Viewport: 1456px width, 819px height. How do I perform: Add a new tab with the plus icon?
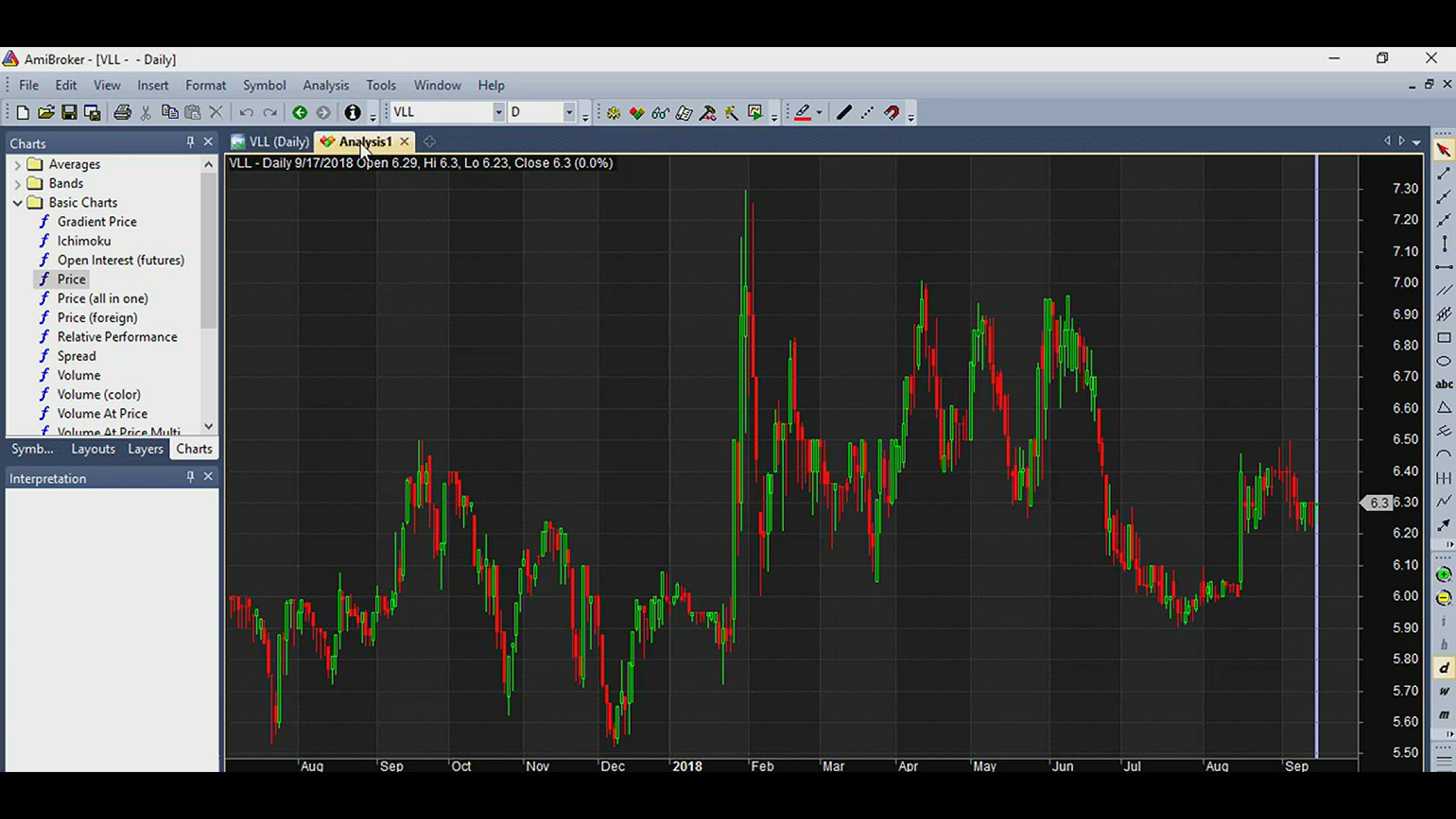[430, 142]
